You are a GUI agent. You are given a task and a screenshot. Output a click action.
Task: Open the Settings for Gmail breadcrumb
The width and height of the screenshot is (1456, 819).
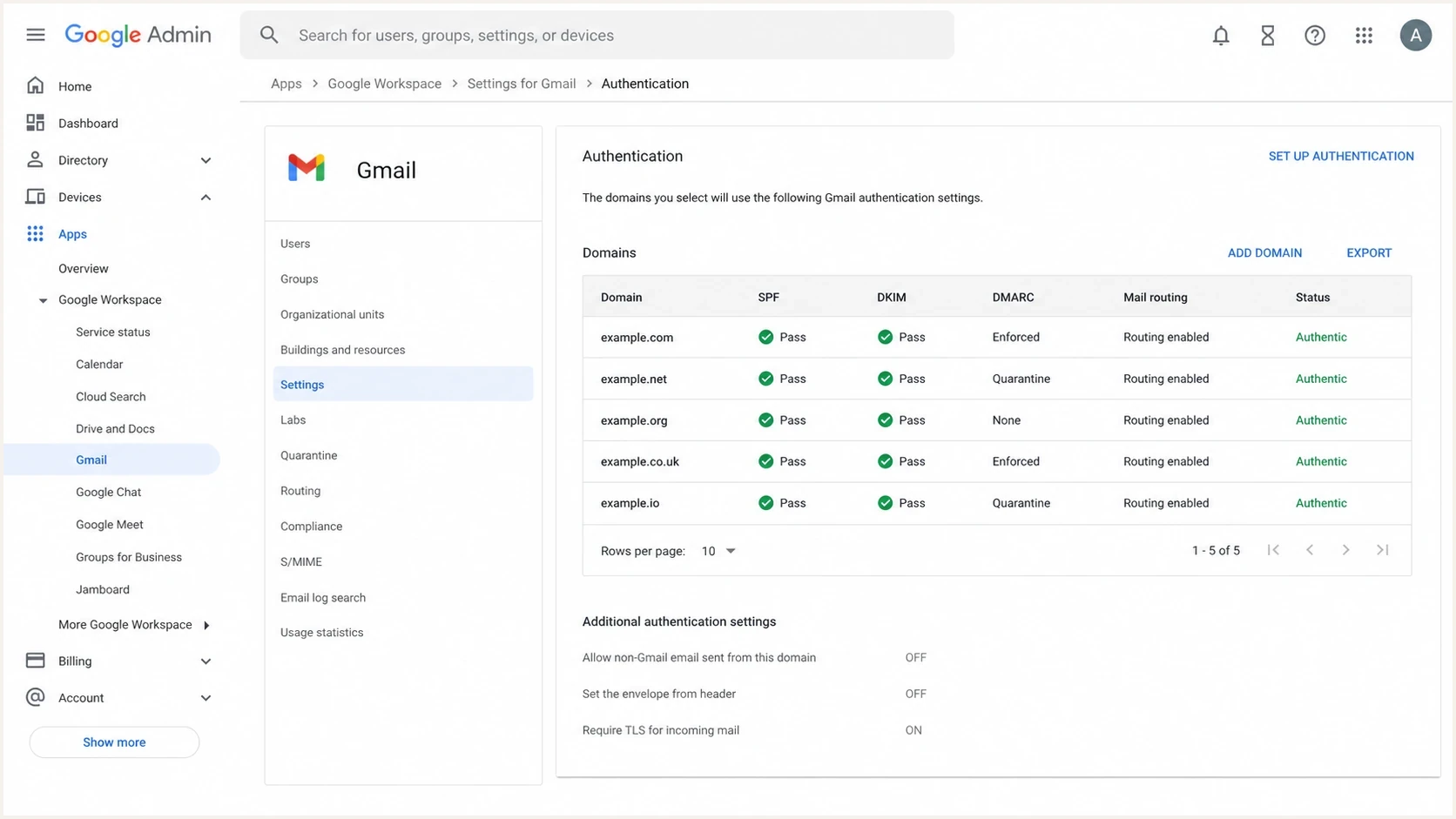click(x=522, y=84)
